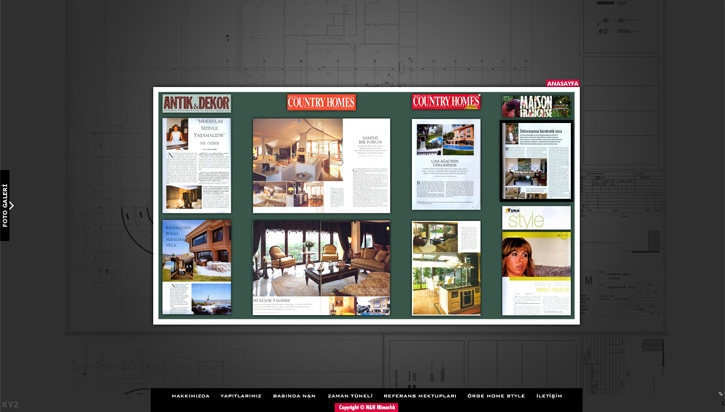Navigate to ZAMAN TÜNELİ
Viewport: 725px width, 412px height.
point(350,396)
